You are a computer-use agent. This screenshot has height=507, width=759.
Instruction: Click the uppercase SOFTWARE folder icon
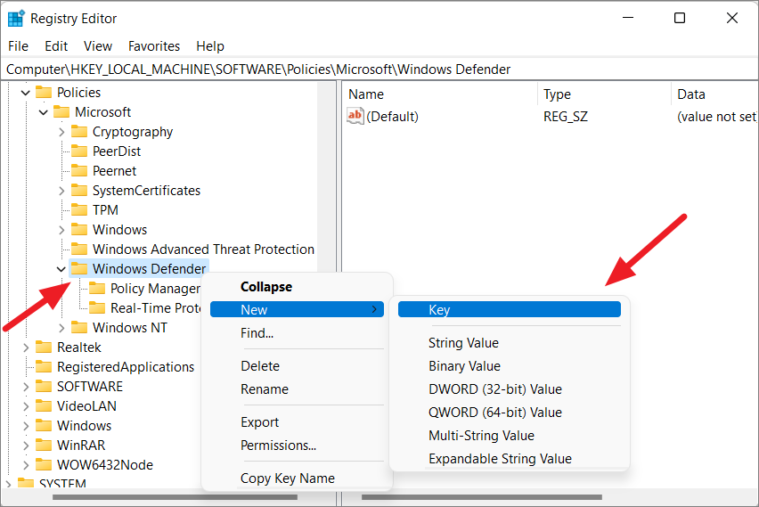[44, 386]
